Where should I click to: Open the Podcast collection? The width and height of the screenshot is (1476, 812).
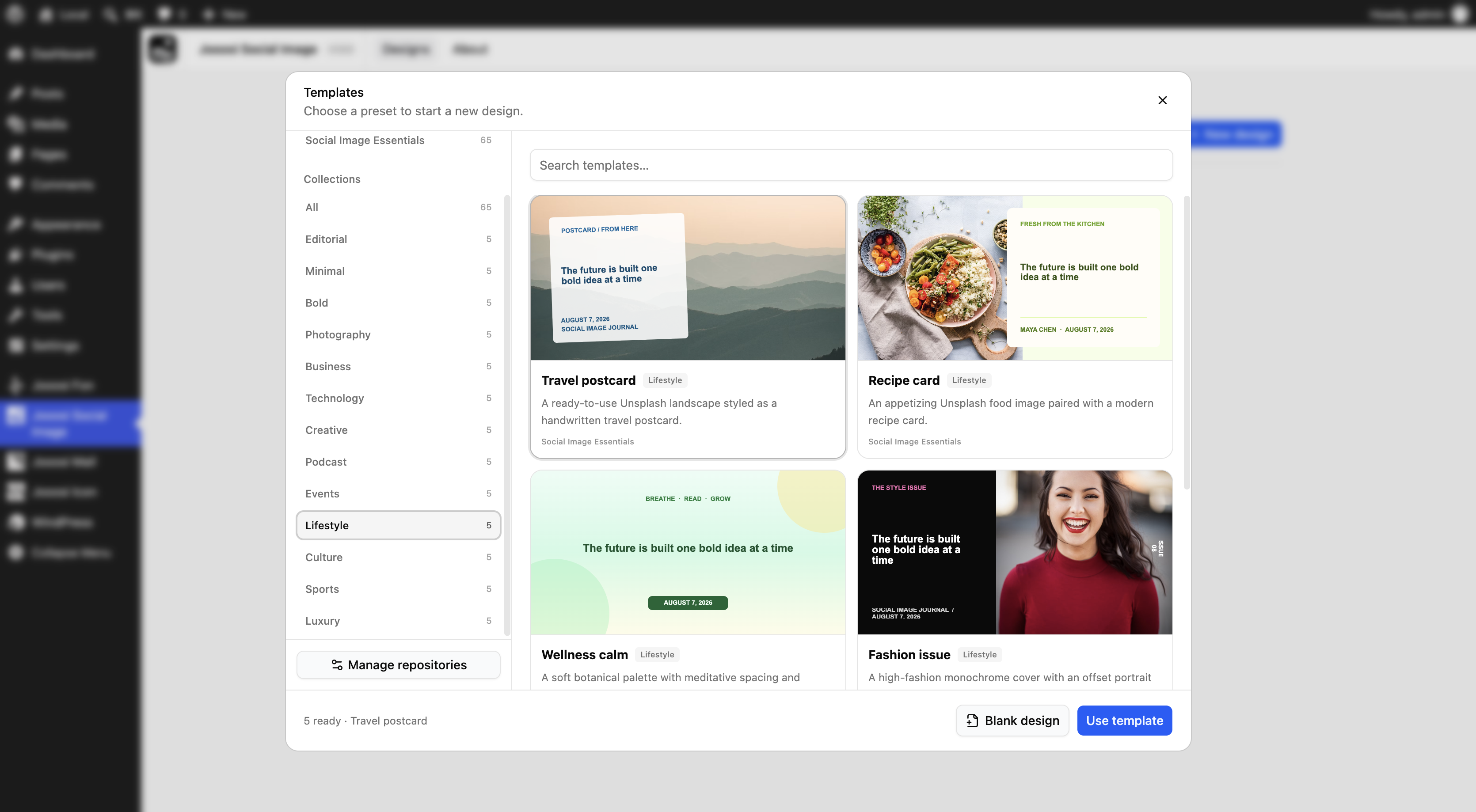tap(398, 462)
